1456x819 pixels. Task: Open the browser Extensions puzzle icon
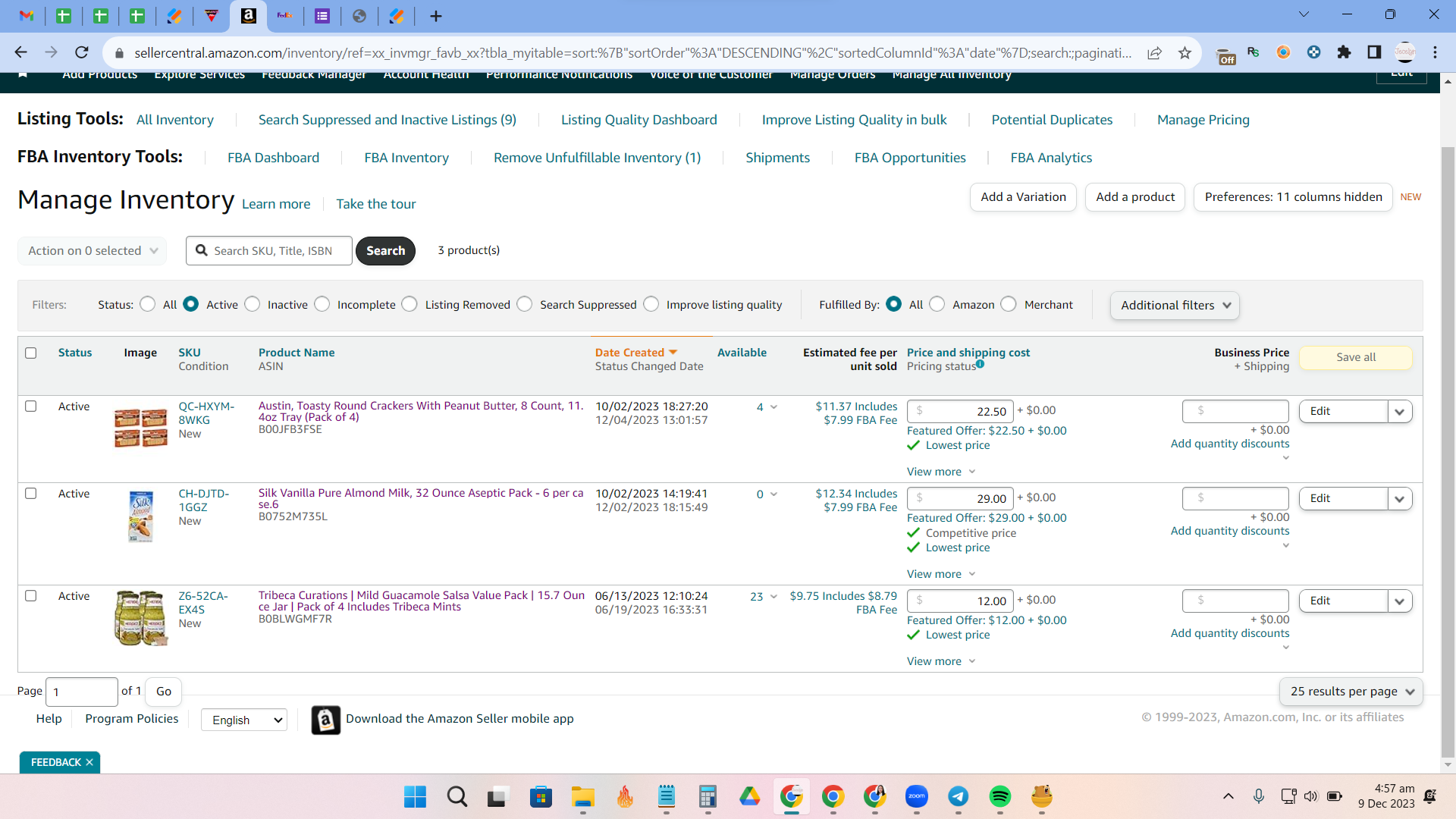[x=1344, y=52]
